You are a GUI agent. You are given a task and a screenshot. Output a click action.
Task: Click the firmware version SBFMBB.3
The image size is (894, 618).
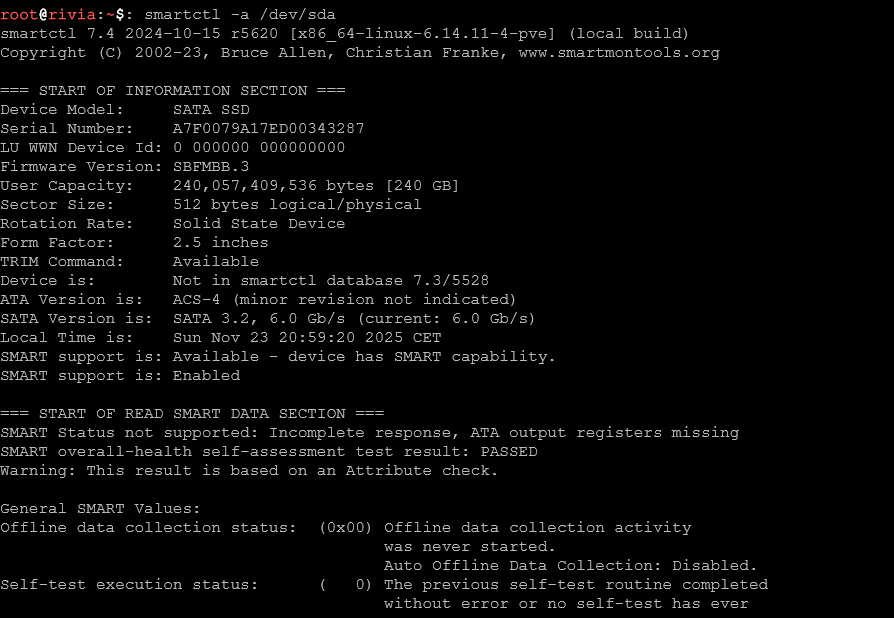(211, 166)
